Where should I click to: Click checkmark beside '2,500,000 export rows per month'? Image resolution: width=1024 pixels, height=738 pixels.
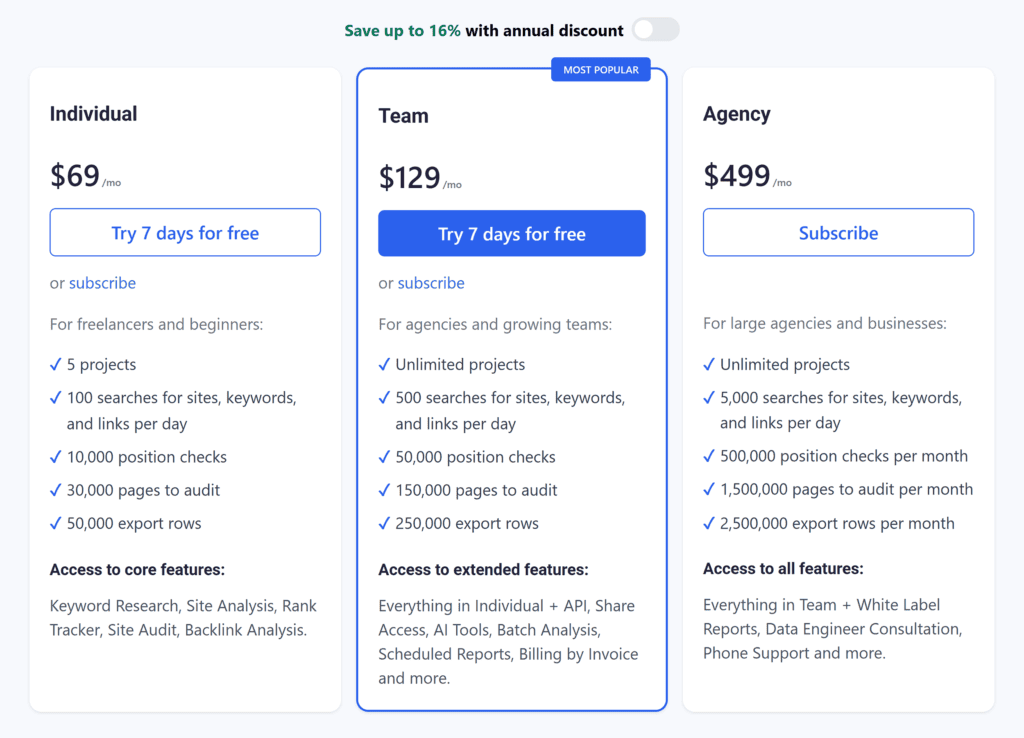coord(709,523)
